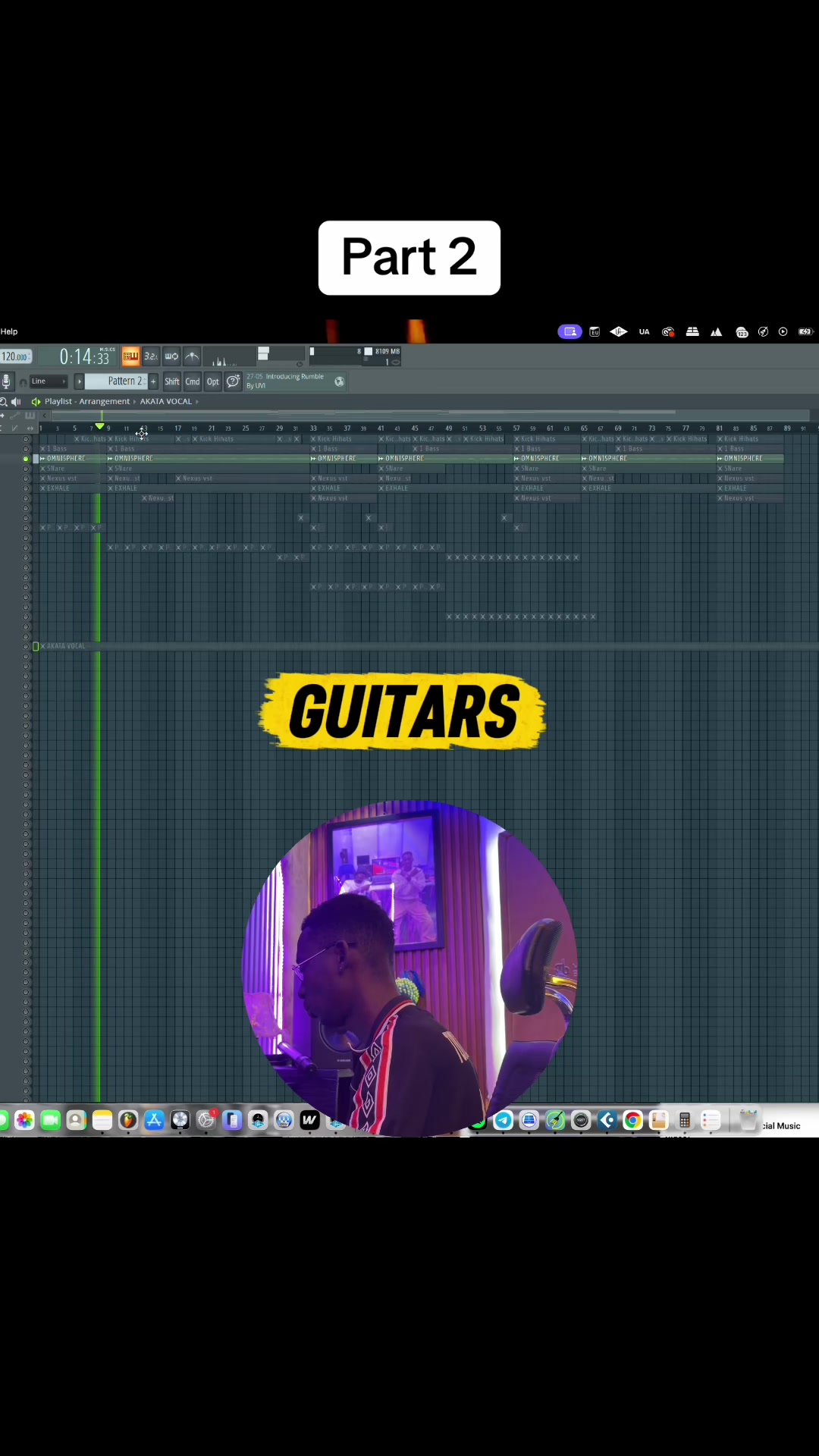Open the black W app in Dock

point(309,1120)
